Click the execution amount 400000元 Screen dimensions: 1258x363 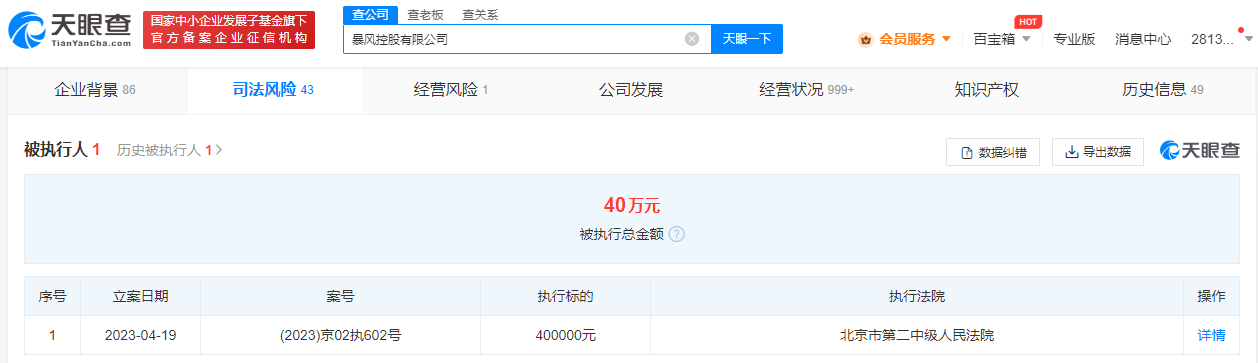pyautogui.click(x=566, y=336)
